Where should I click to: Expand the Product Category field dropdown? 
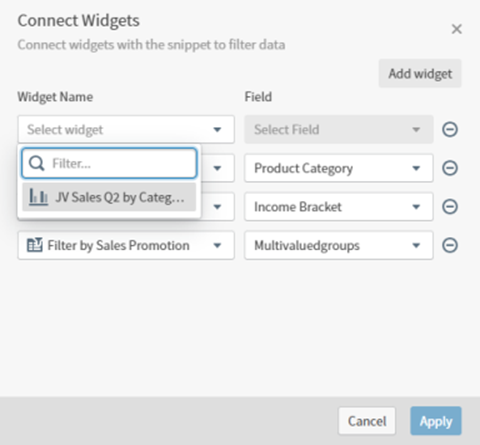[x=339, y=168]
